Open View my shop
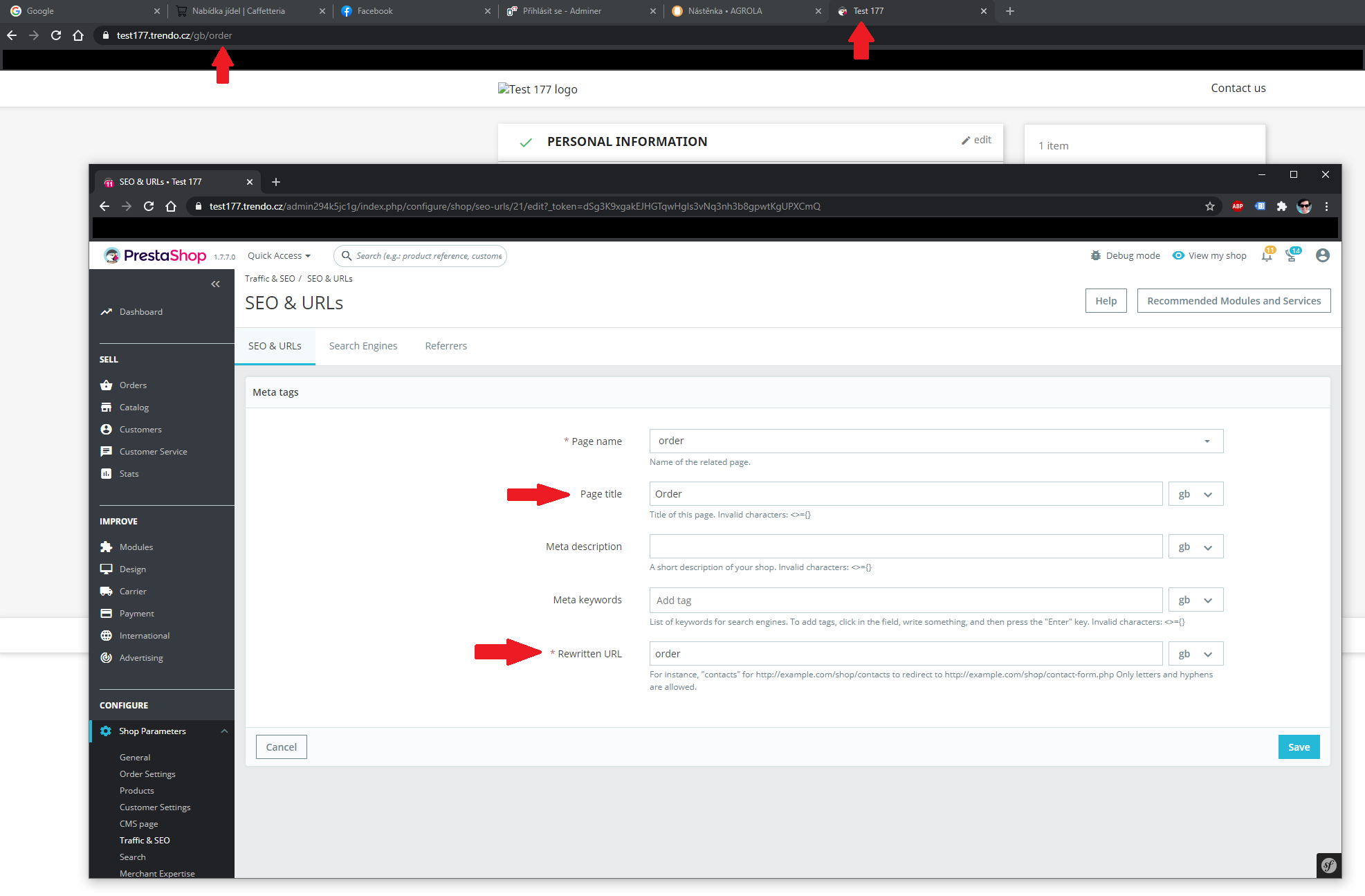The height and width of the screenshot is (896, 1365). point(1209,255)
